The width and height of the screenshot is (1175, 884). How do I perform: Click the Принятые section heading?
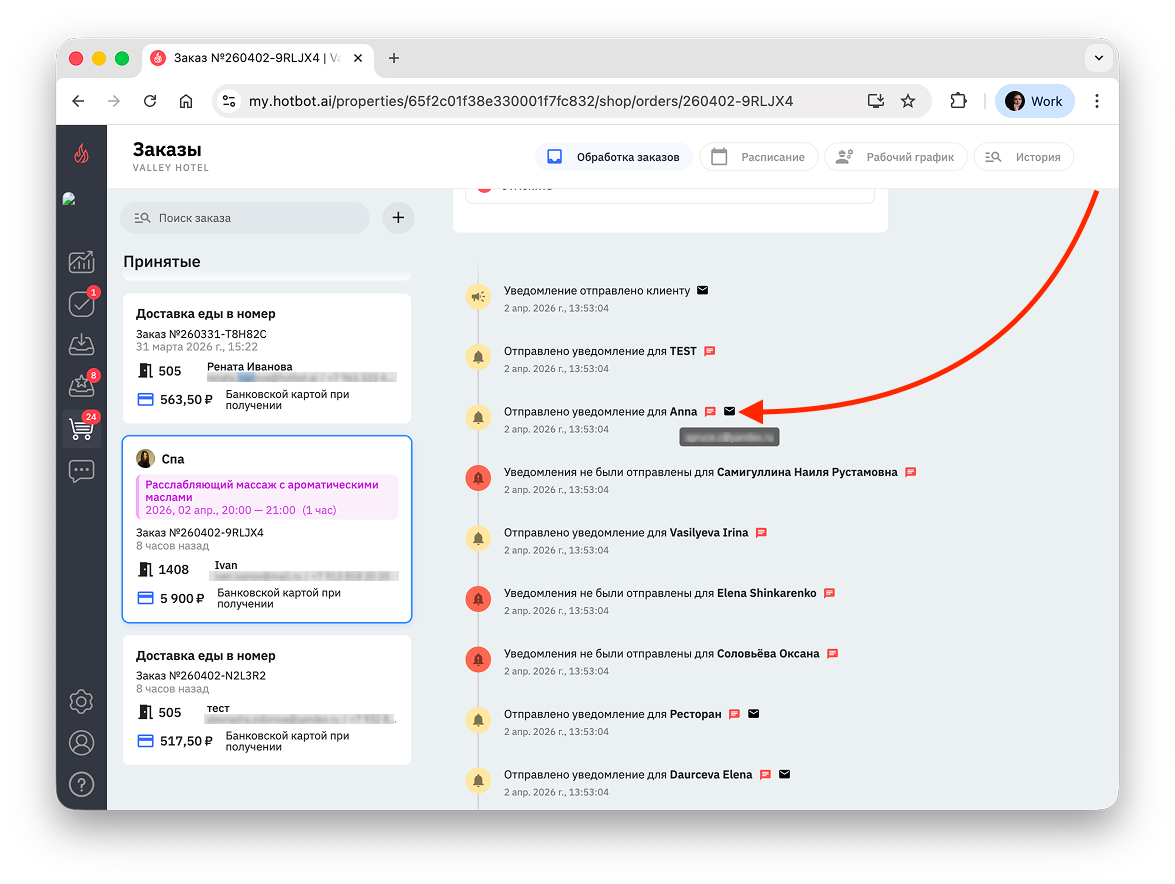click(x=162, y=261)
